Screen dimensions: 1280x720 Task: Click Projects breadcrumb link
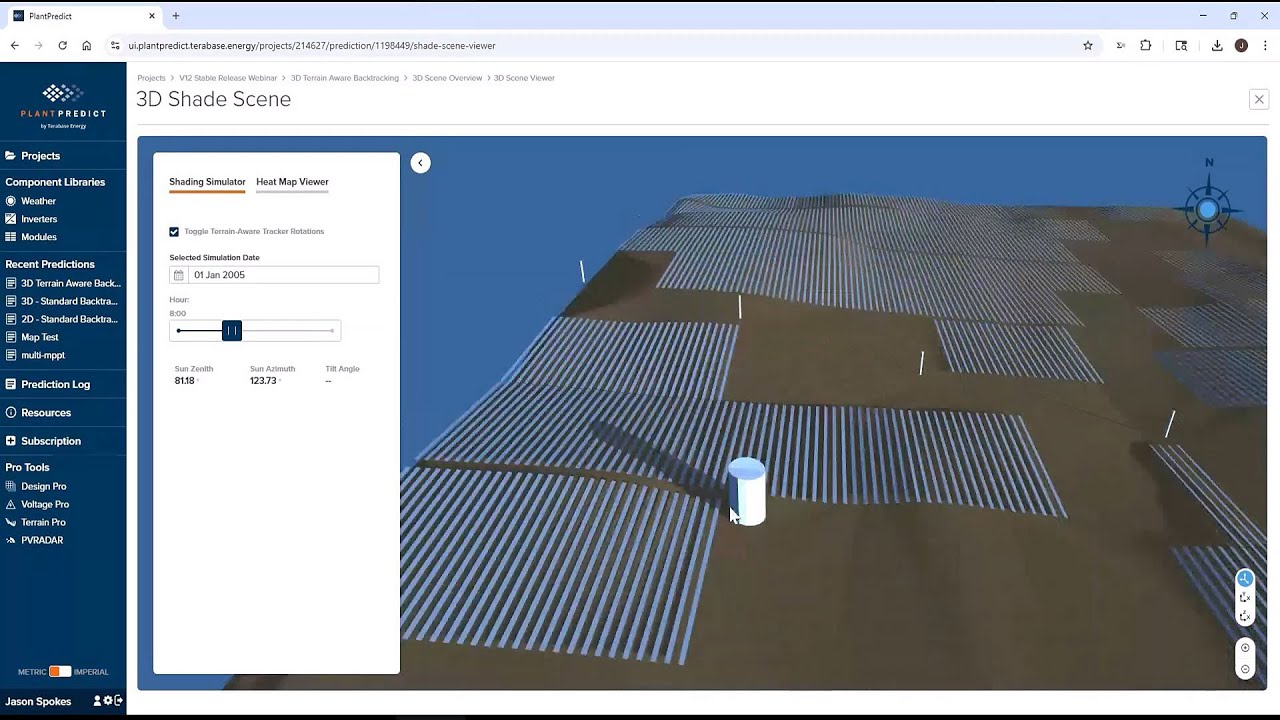point(151,78)
